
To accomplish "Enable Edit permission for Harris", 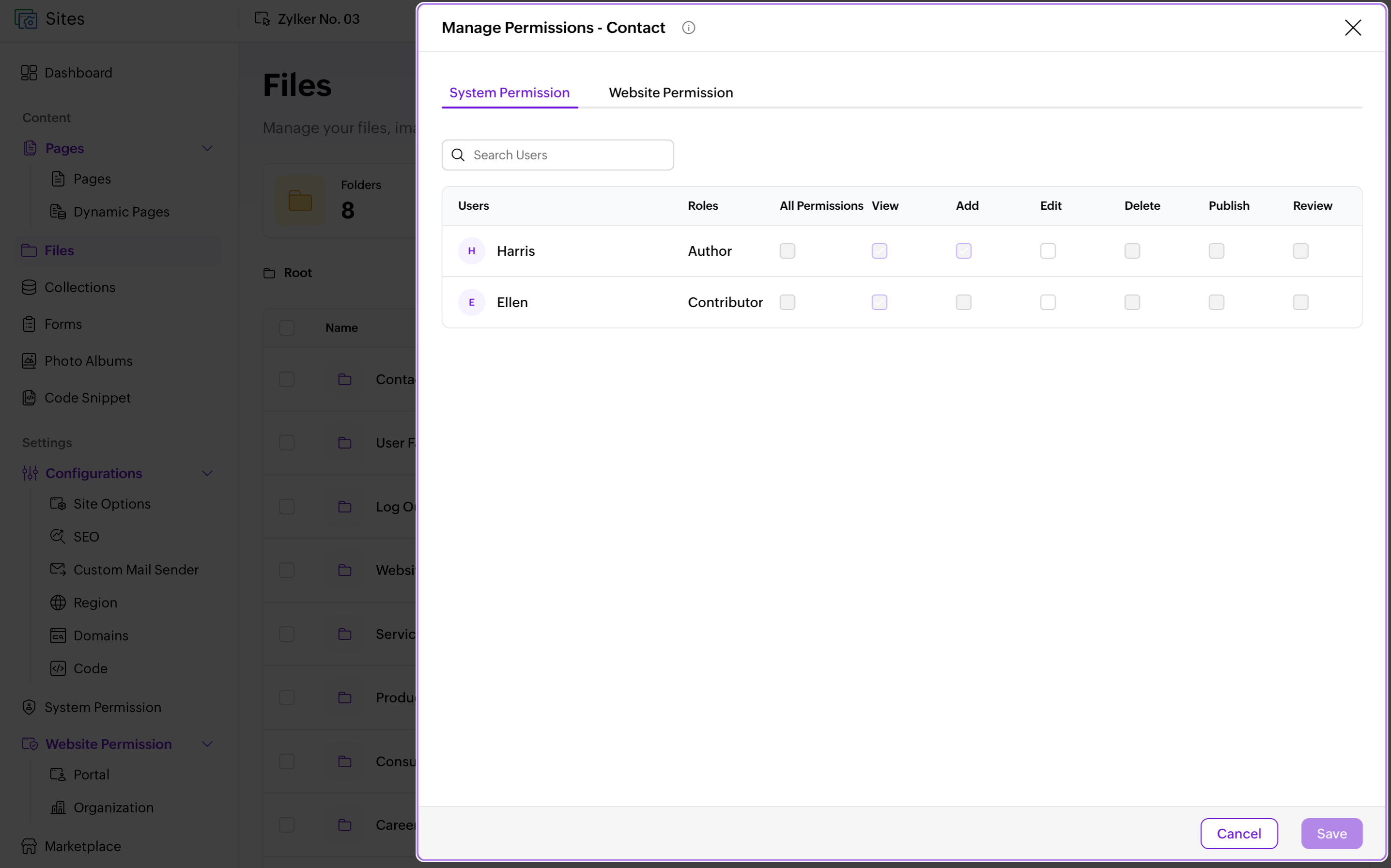I will pos(1048,251).
